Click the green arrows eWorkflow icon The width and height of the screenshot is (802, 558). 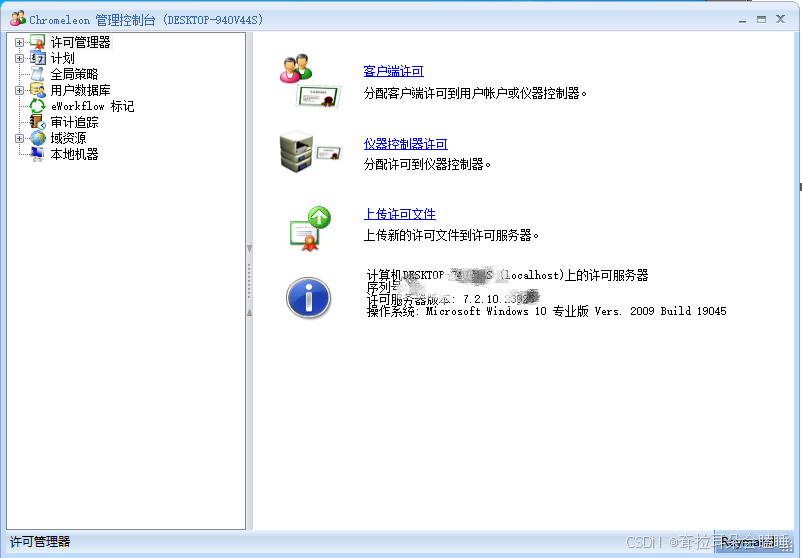pos(37,106)
